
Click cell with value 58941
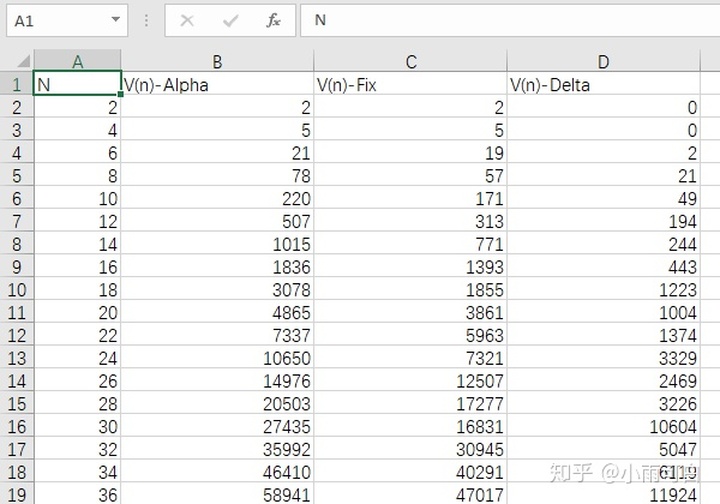click(217, 494)
